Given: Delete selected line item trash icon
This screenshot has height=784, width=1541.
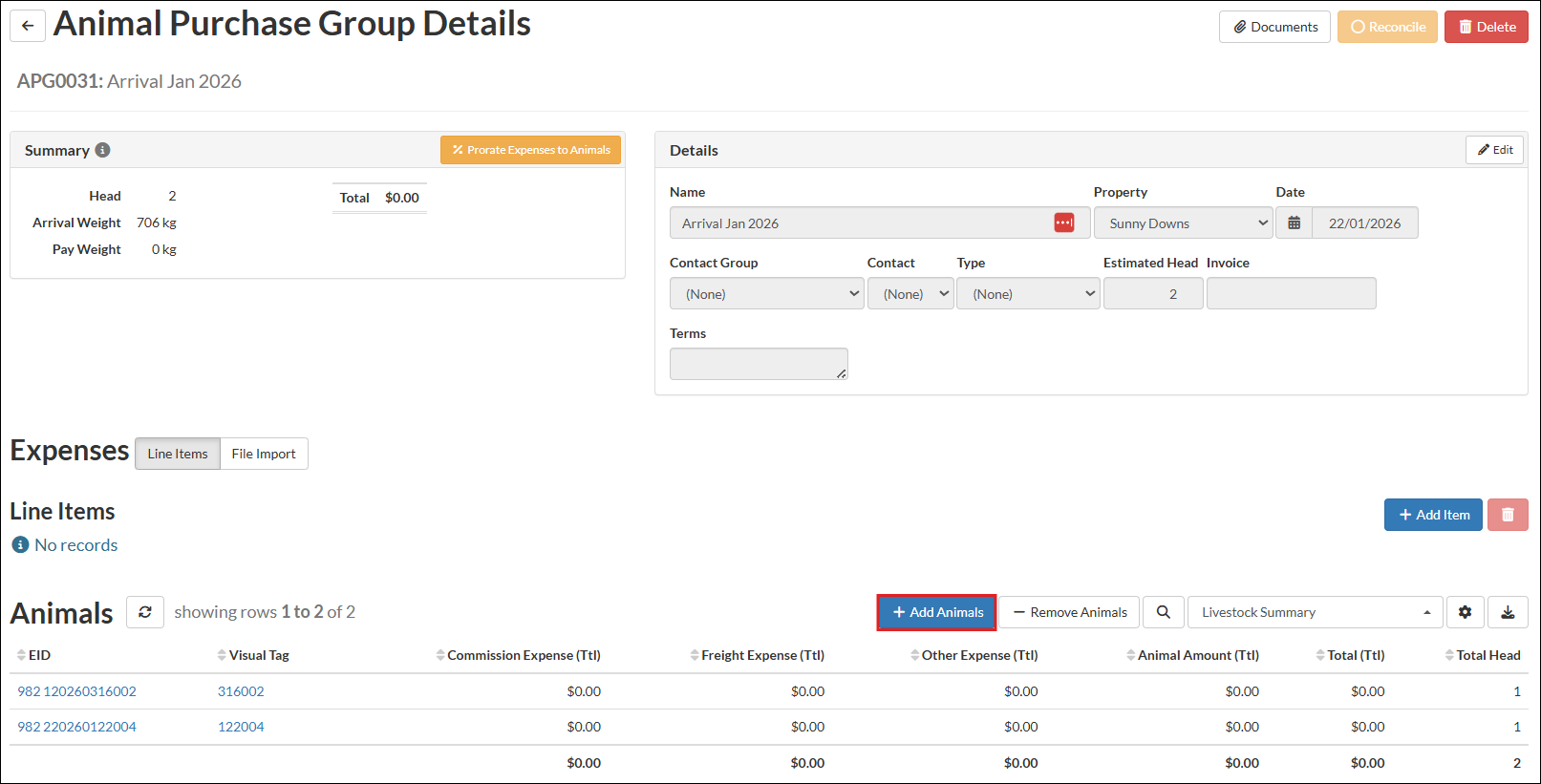Looking at the screenshot, I should pyautogui.click(x=1508, y=515).
